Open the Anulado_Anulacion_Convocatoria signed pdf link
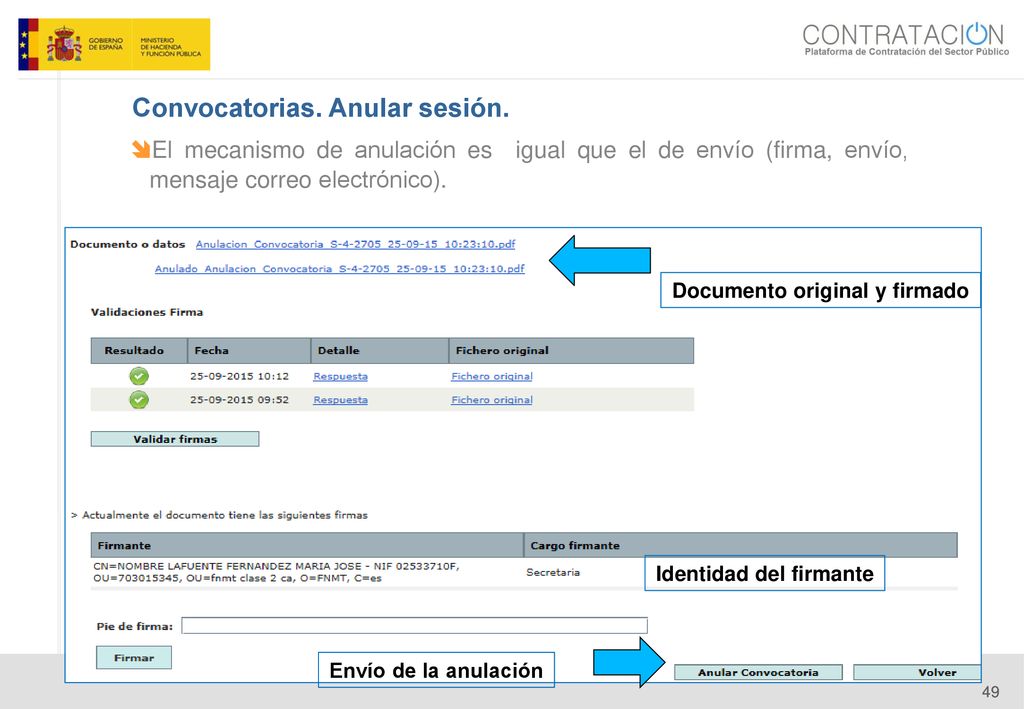This screenshot has height=709, width=1024. tap(340, 268)
